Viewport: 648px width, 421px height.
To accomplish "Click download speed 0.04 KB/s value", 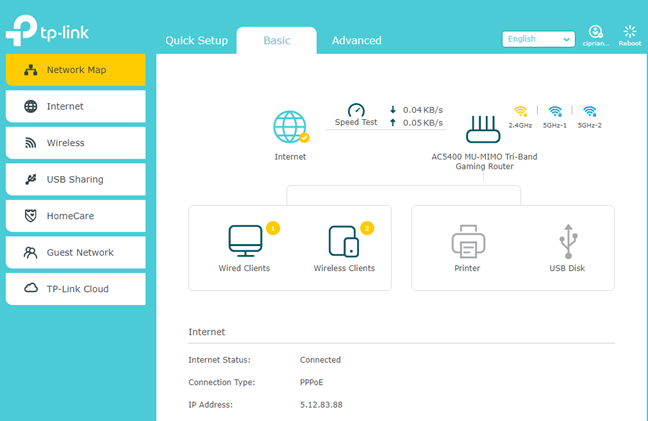I will pyautogui.click(x=423, y=110).
